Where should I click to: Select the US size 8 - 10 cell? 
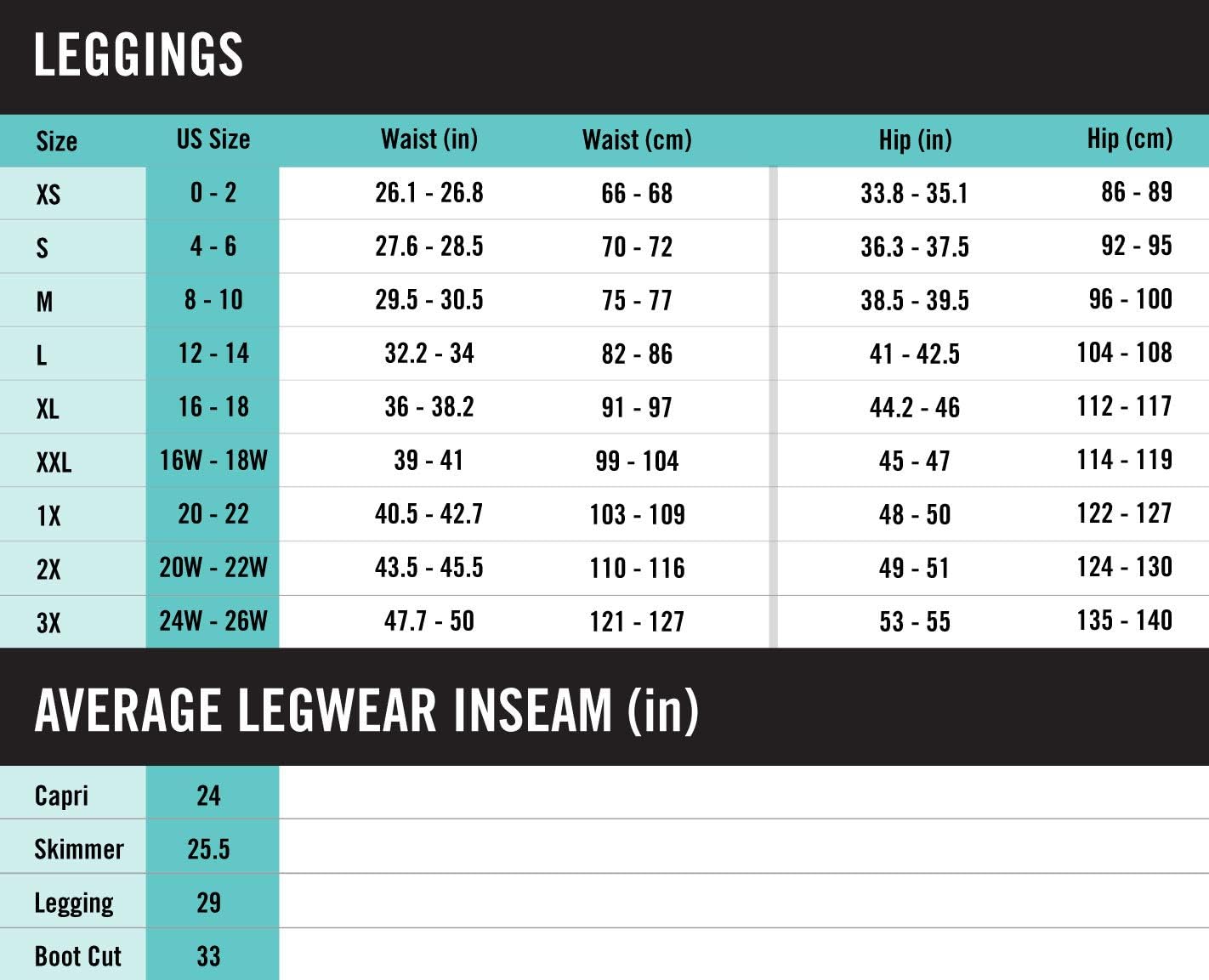click(x=213, y=300)
